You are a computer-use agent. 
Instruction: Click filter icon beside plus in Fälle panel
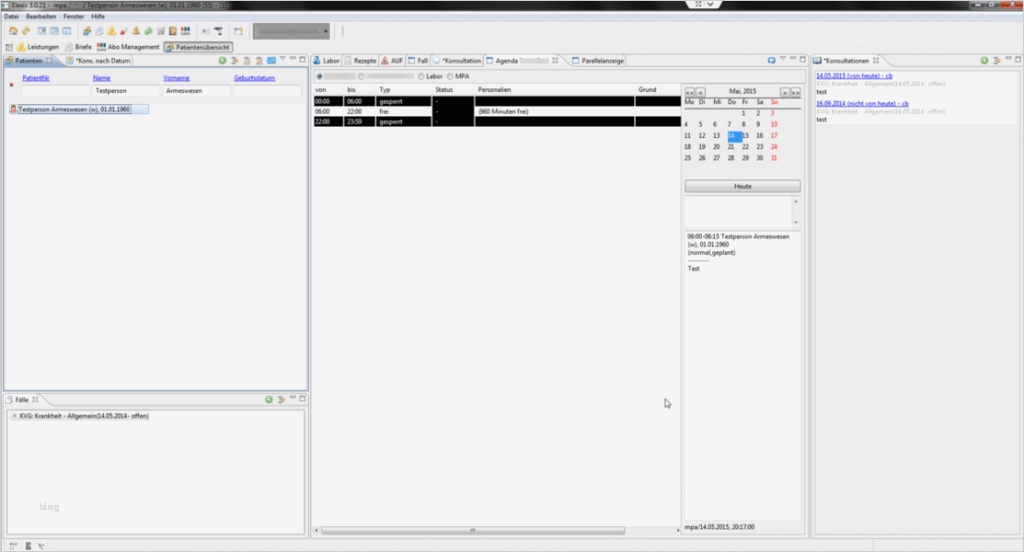(281, 399)
